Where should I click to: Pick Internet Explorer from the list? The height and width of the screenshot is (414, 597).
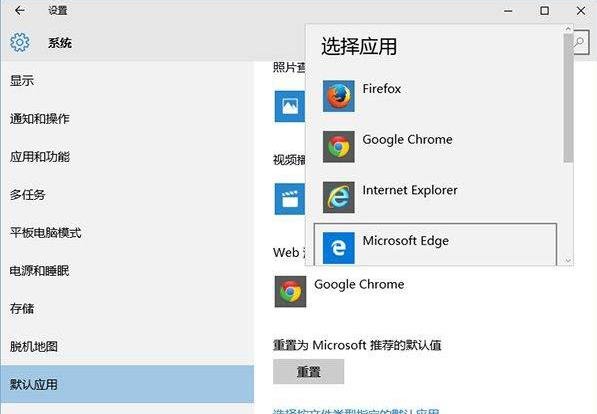(x=435, y=197)
